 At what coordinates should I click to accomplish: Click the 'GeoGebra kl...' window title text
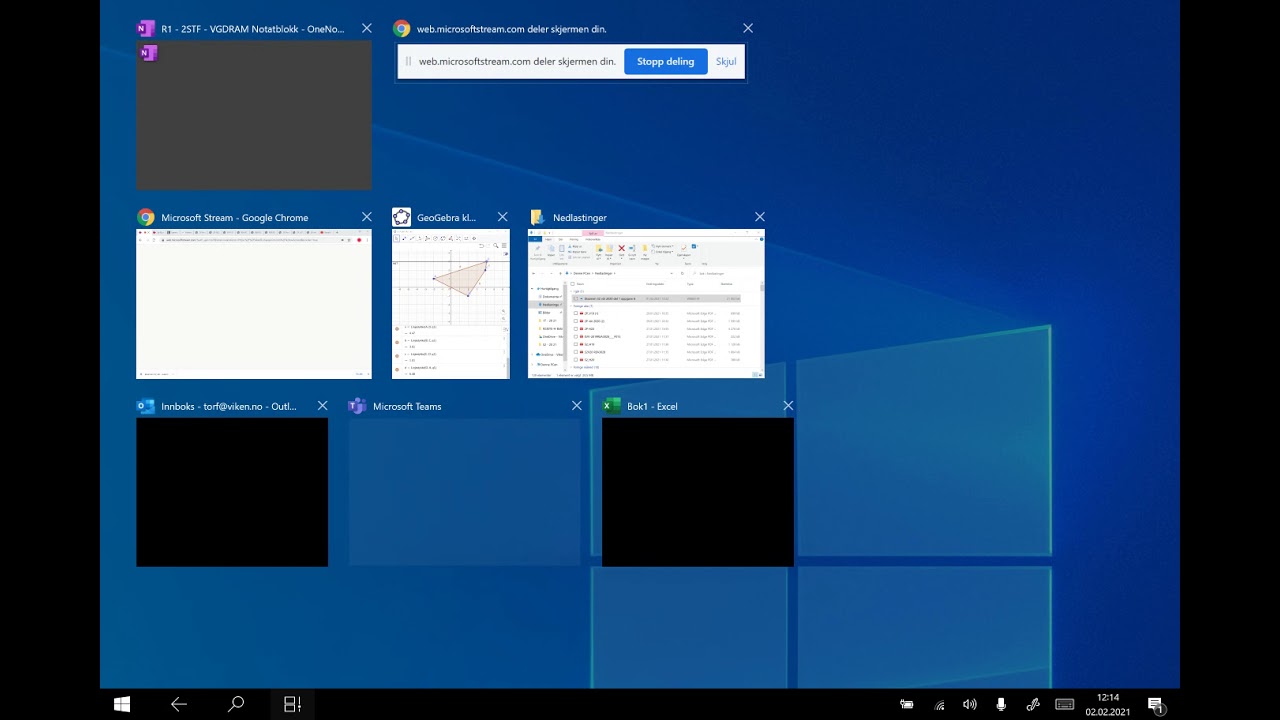pyautogui.click(x=446, y=217)
